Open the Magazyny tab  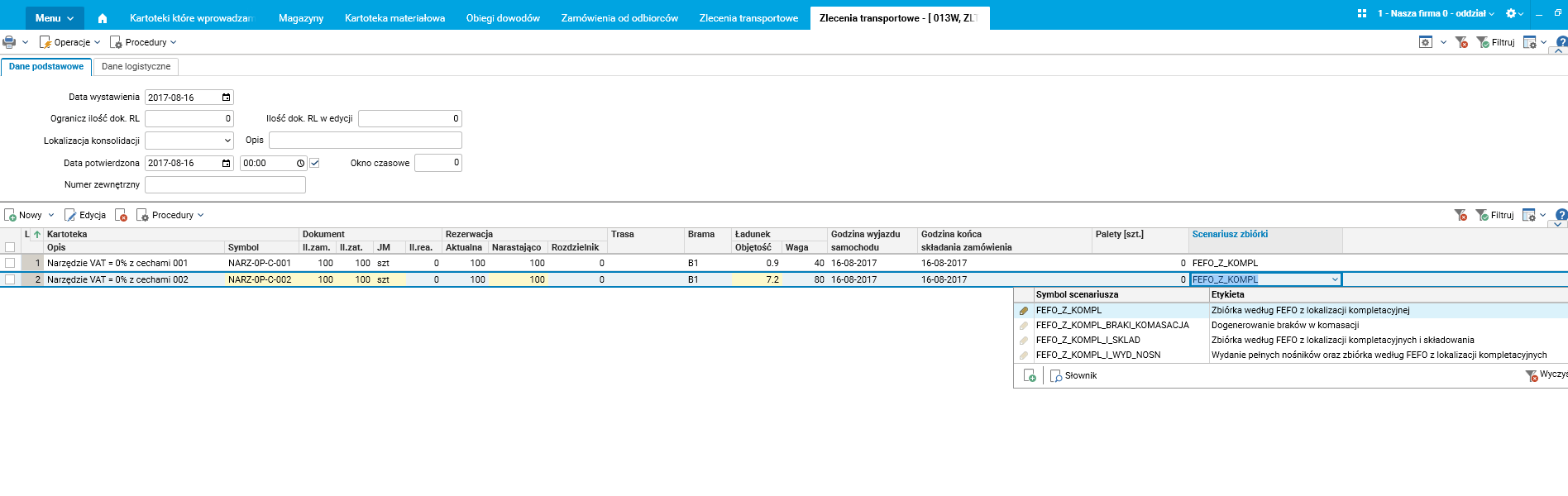pyautogui.click(x=301, y=18)
